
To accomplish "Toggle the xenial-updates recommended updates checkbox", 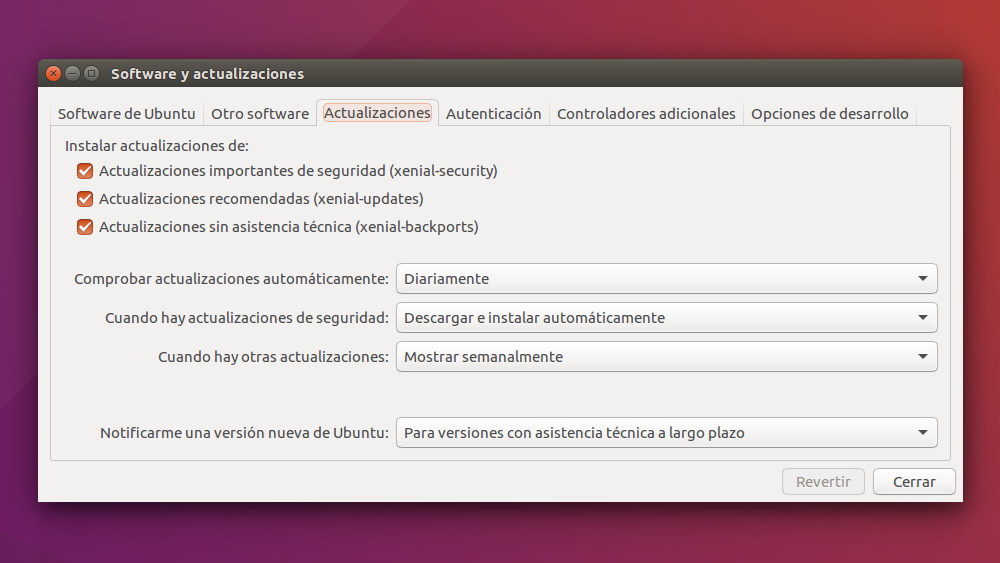I will tap(85, 199).
